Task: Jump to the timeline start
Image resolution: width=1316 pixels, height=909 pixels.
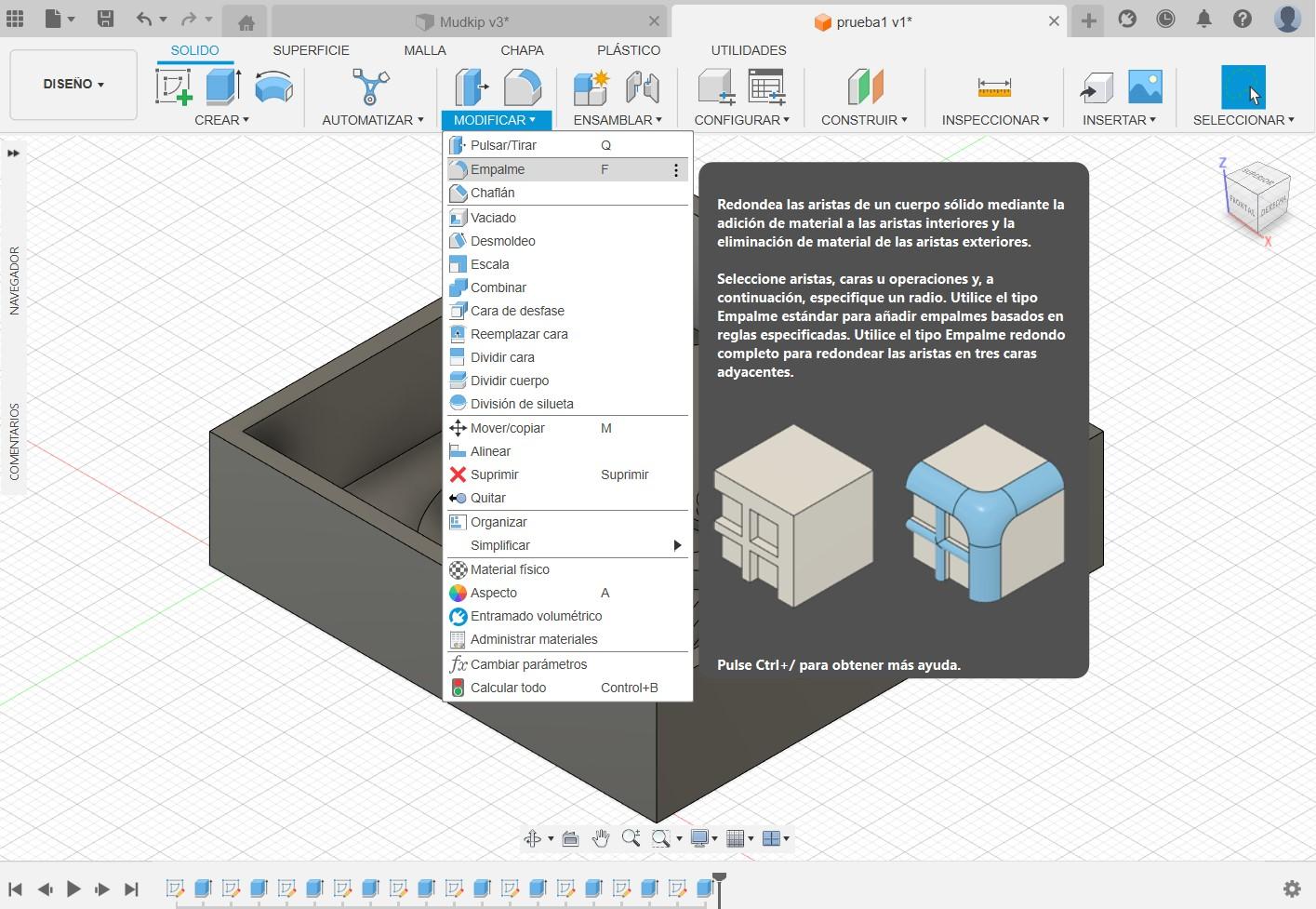Action: pyautogui.click(x=15, y=889)
